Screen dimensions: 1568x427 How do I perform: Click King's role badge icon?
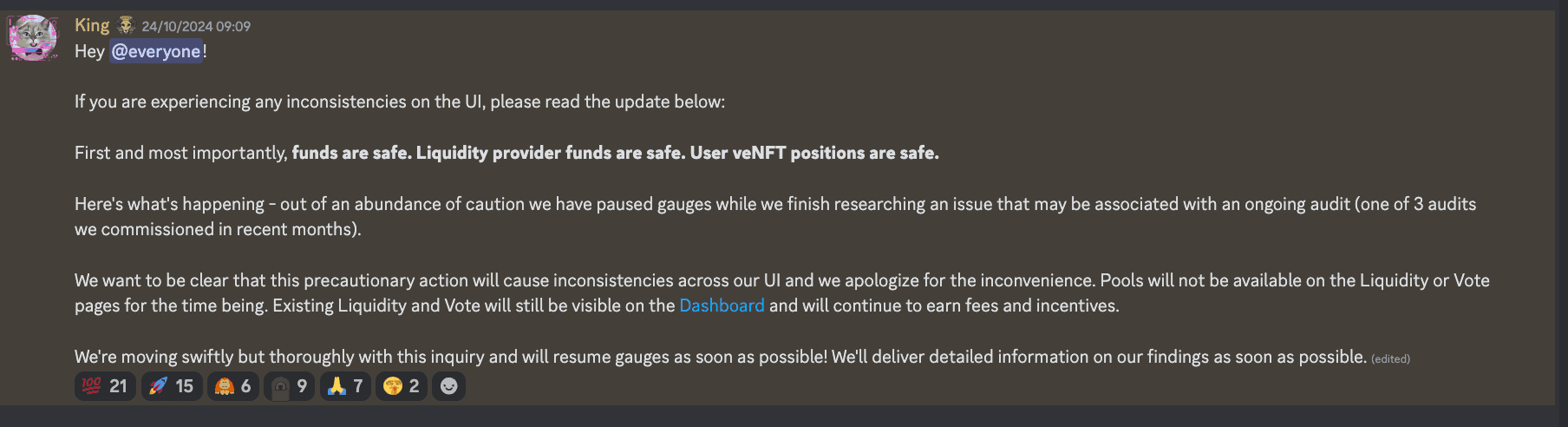coord(126,25)
